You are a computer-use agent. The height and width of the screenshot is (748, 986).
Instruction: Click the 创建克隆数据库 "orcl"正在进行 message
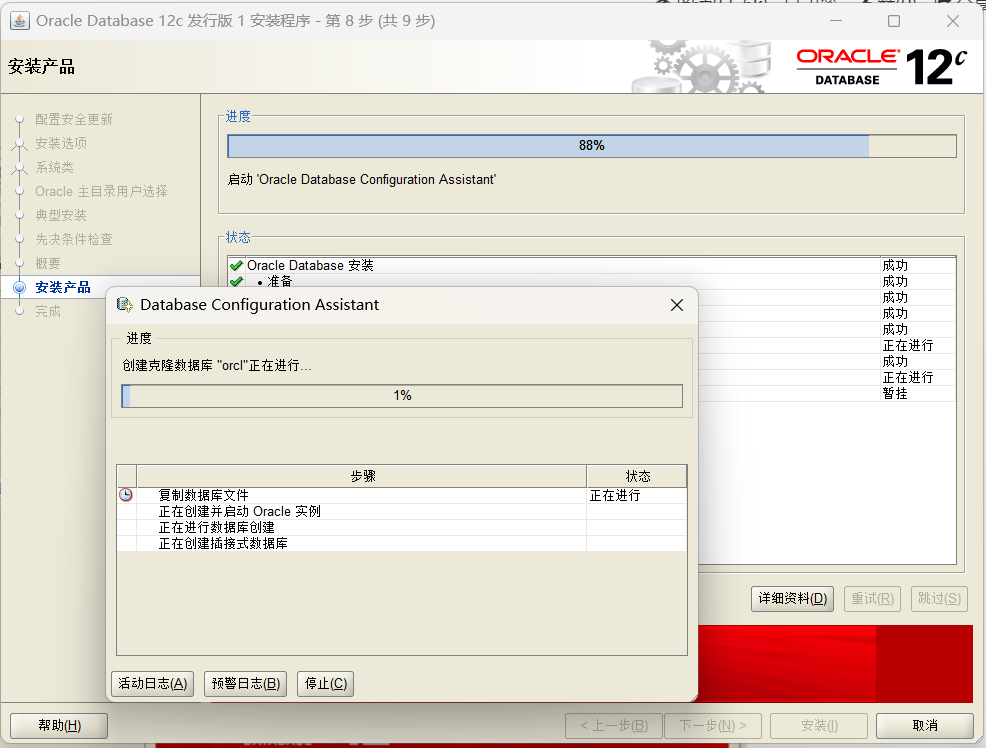[217, 365]
